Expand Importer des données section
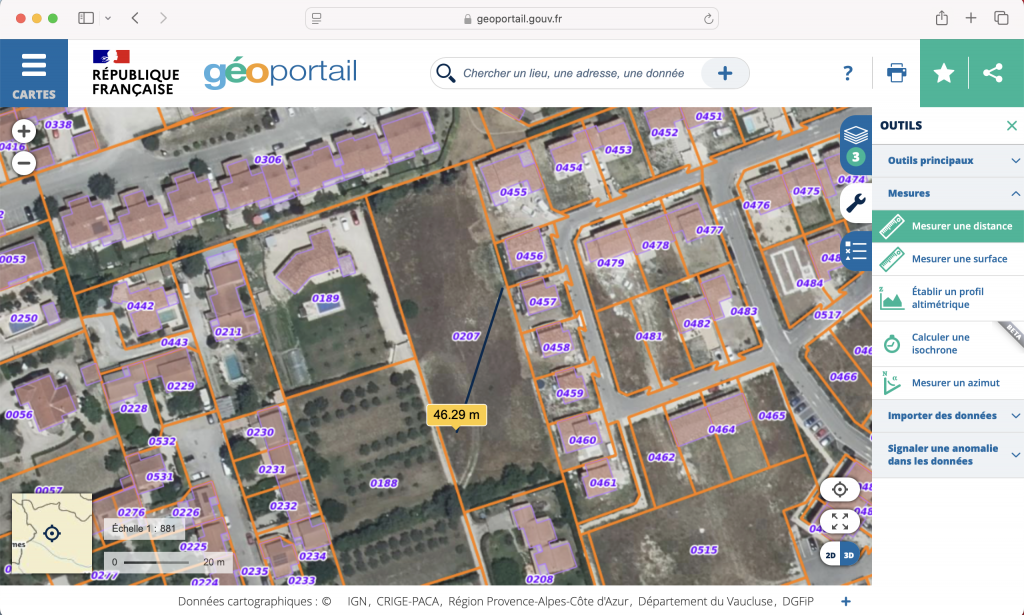Screen dimensions: 1024x615 [x=947, y=415]
